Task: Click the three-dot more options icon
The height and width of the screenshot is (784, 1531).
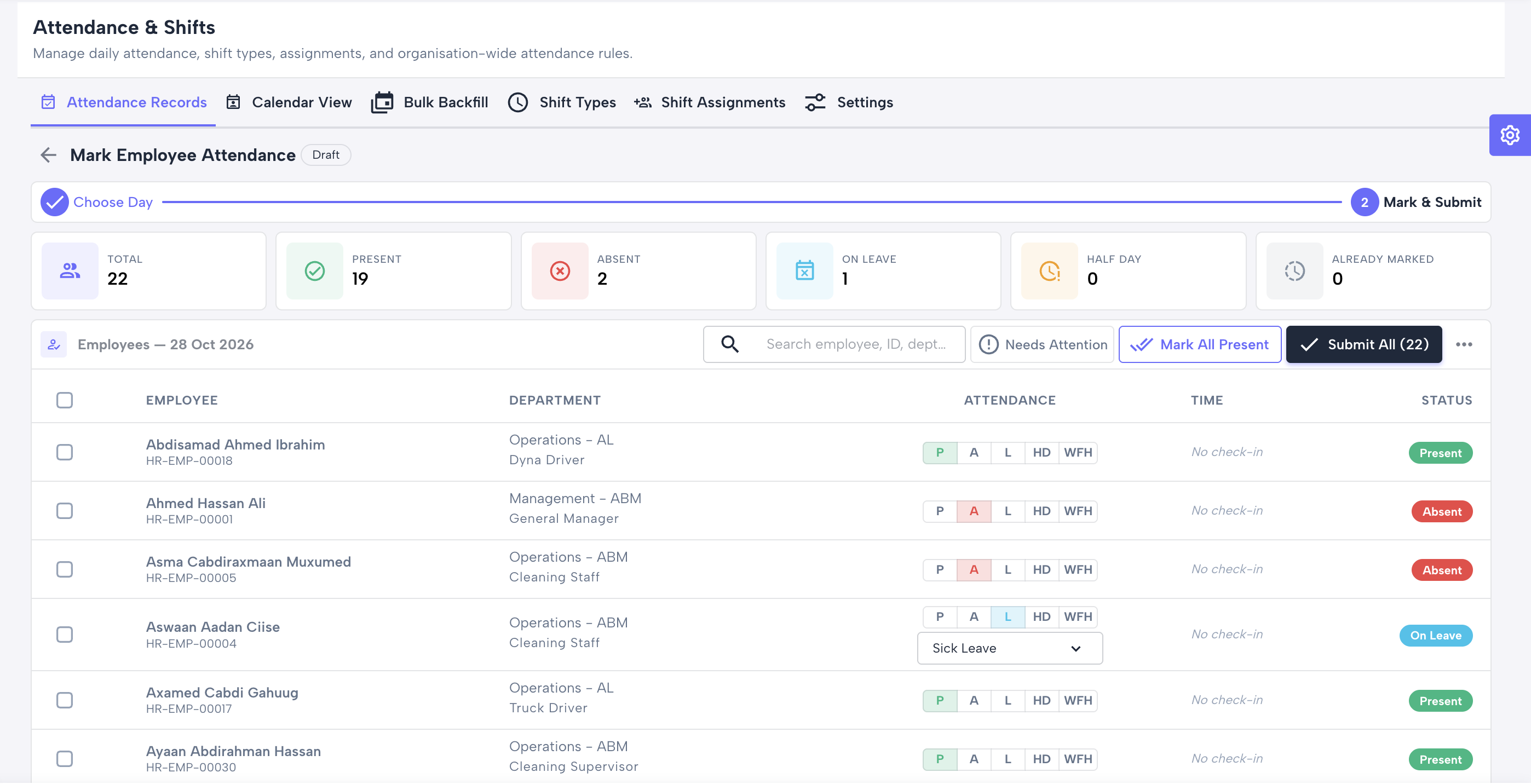Action: coord(1464,345)
